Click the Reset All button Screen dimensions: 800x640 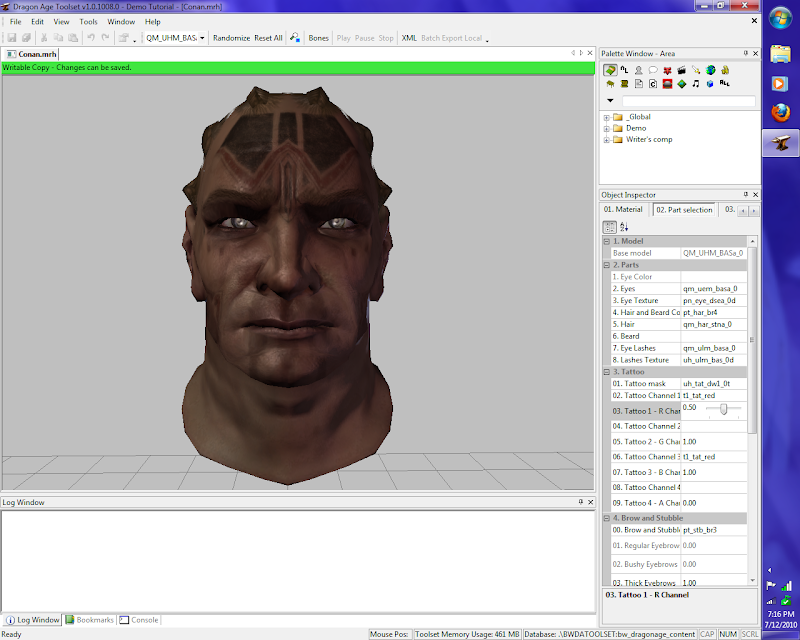(268, 38)
